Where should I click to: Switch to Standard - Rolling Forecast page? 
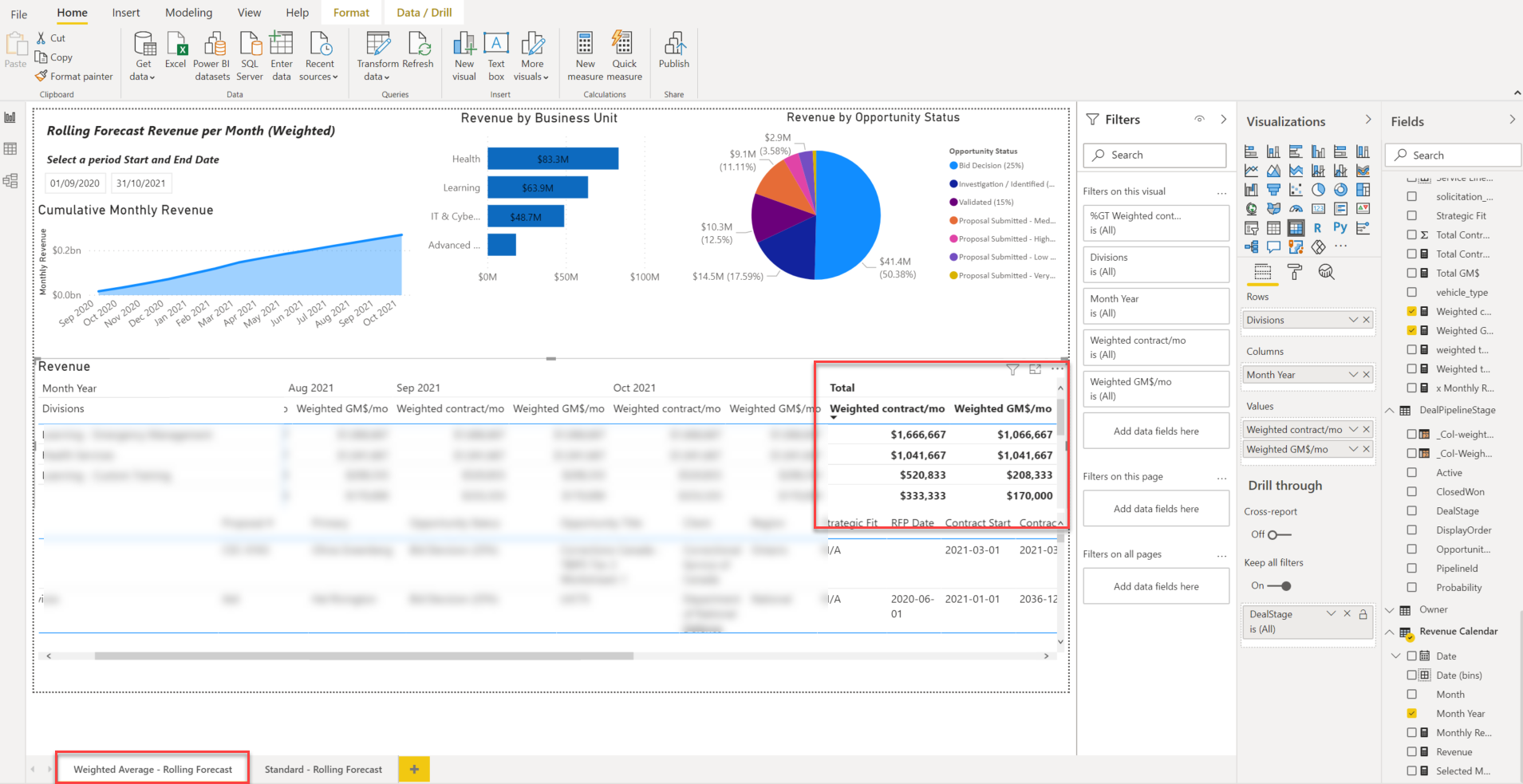pos(323,770)
